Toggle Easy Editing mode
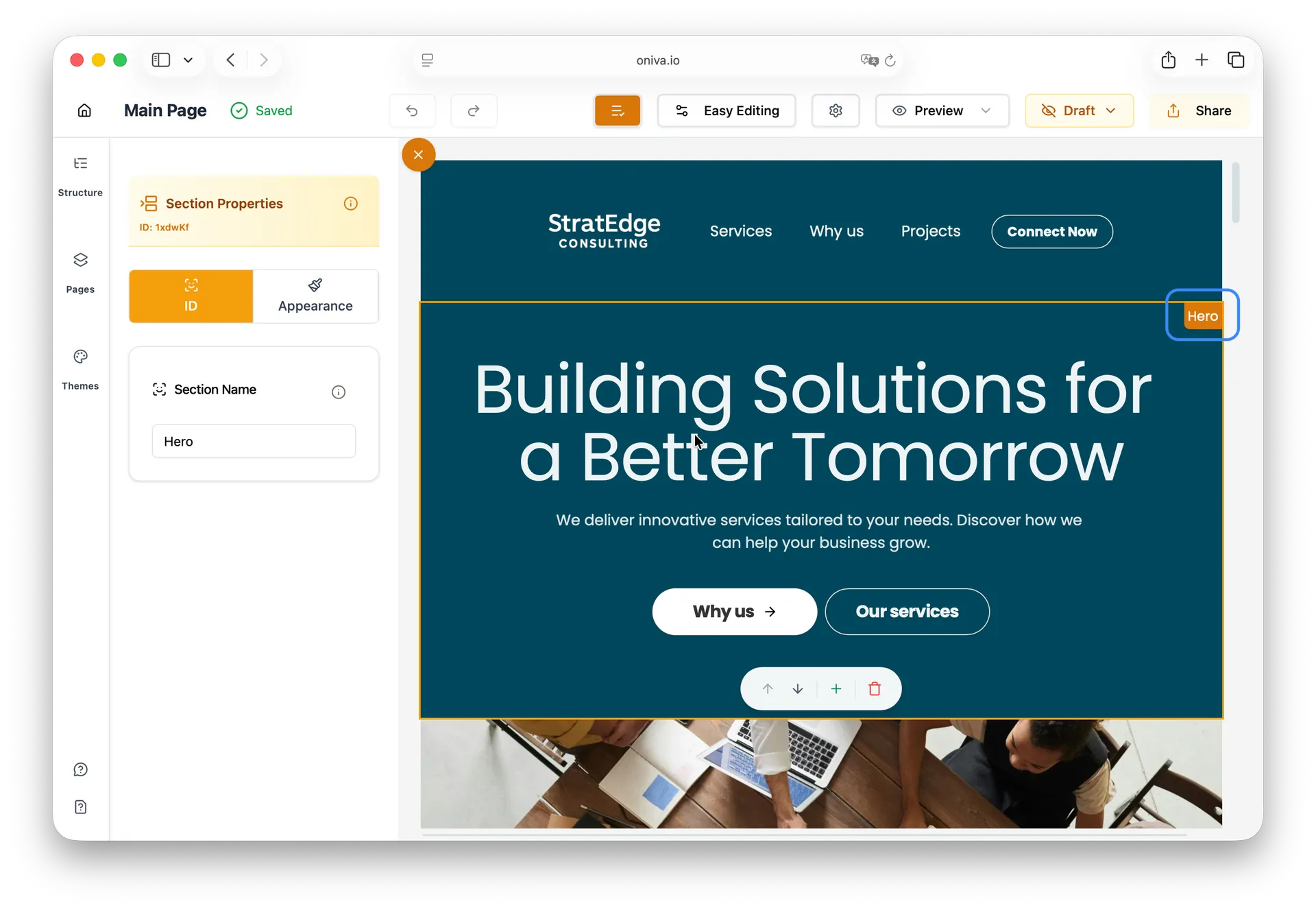 [x=727, y=110]
